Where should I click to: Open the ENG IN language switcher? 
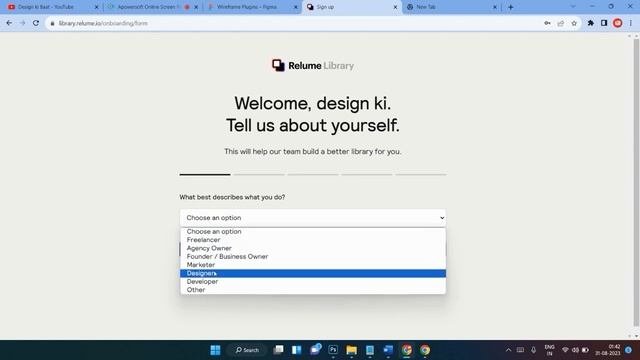[549, 350]
